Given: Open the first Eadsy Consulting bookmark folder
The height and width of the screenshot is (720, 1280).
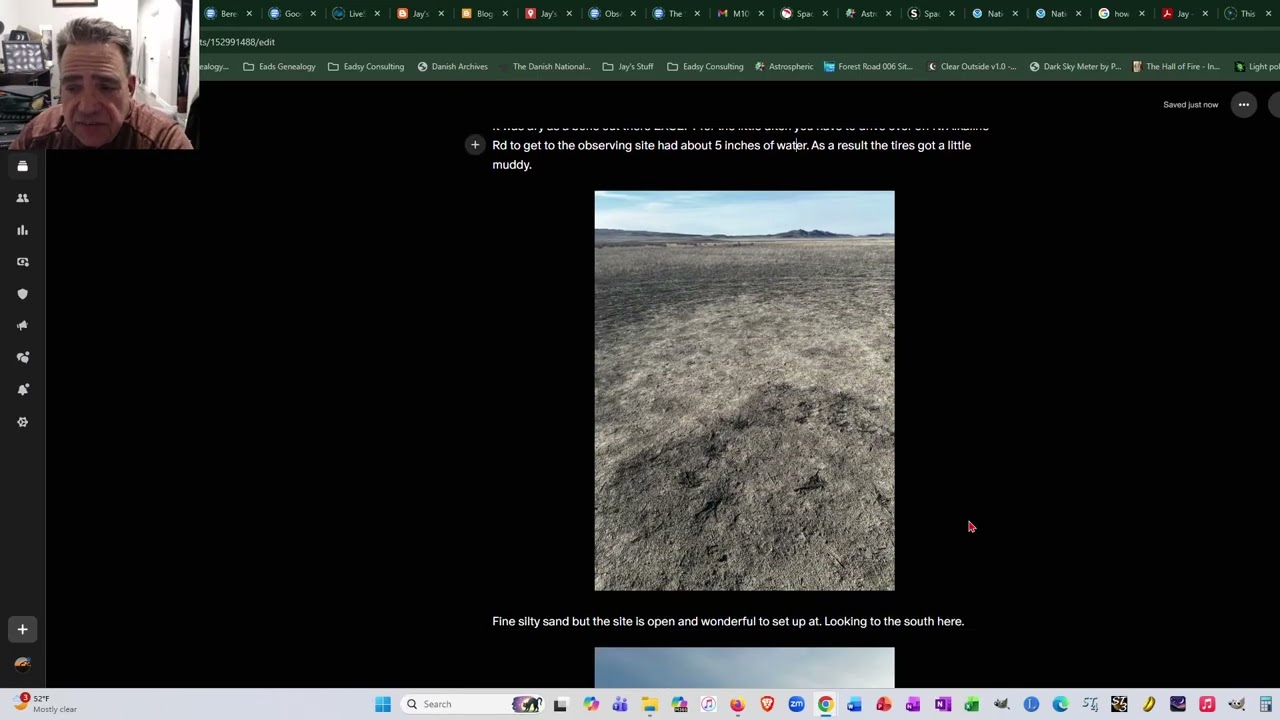Looking at the screenshot, I should click(x=366, y=67).
